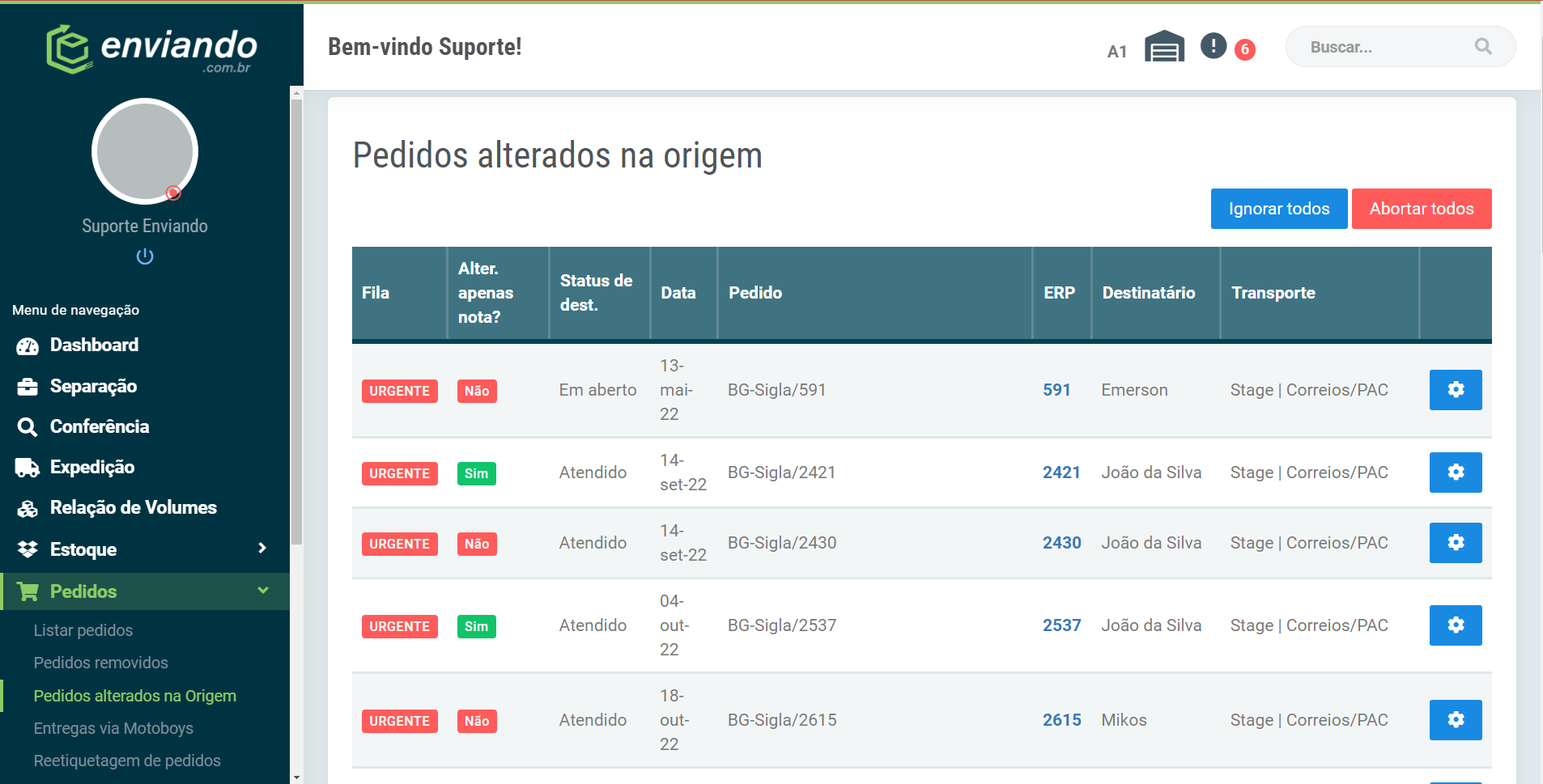Open the alert notifications icon

1213,46
